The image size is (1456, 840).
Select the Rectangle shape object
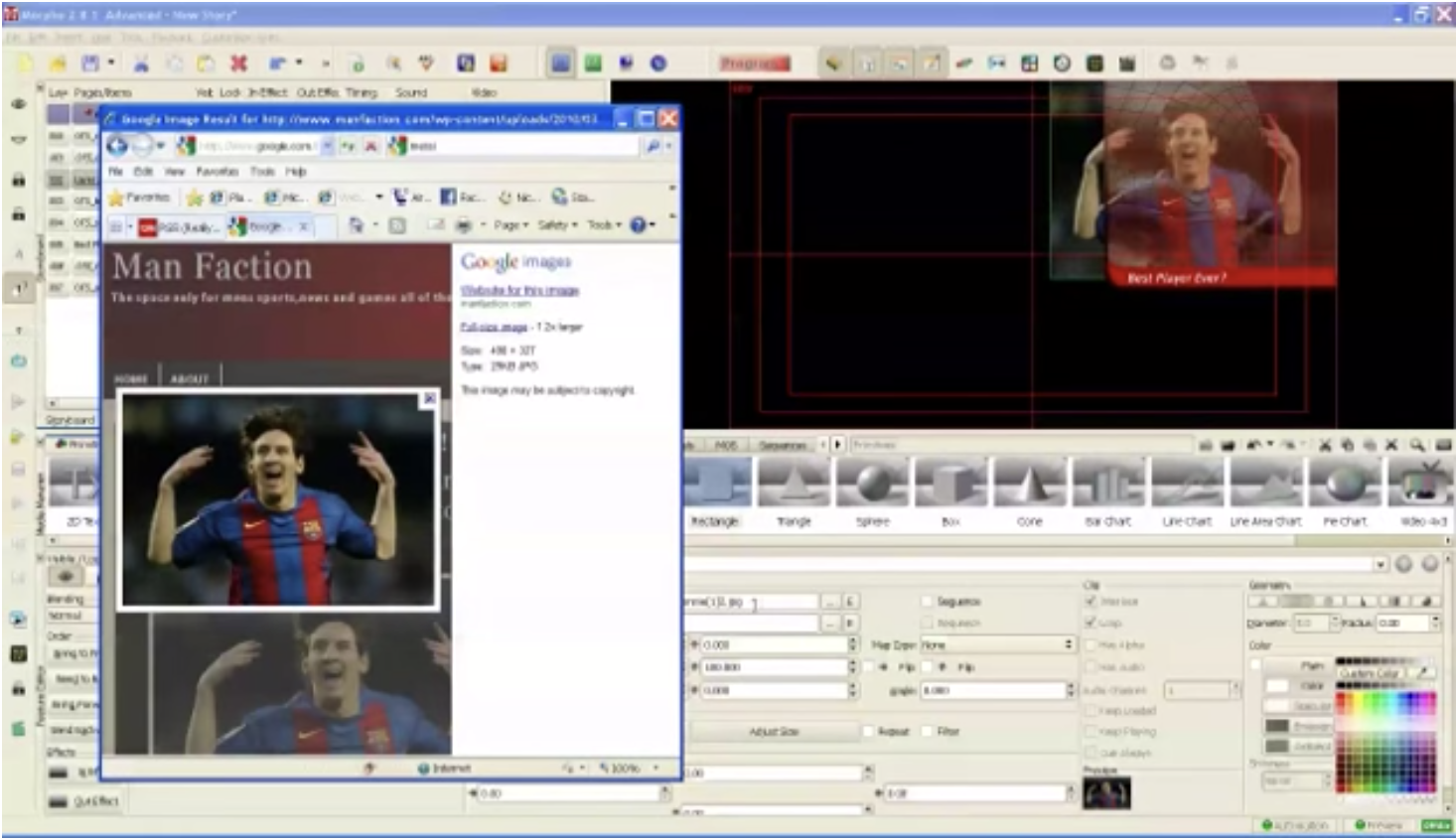(715, 491)
